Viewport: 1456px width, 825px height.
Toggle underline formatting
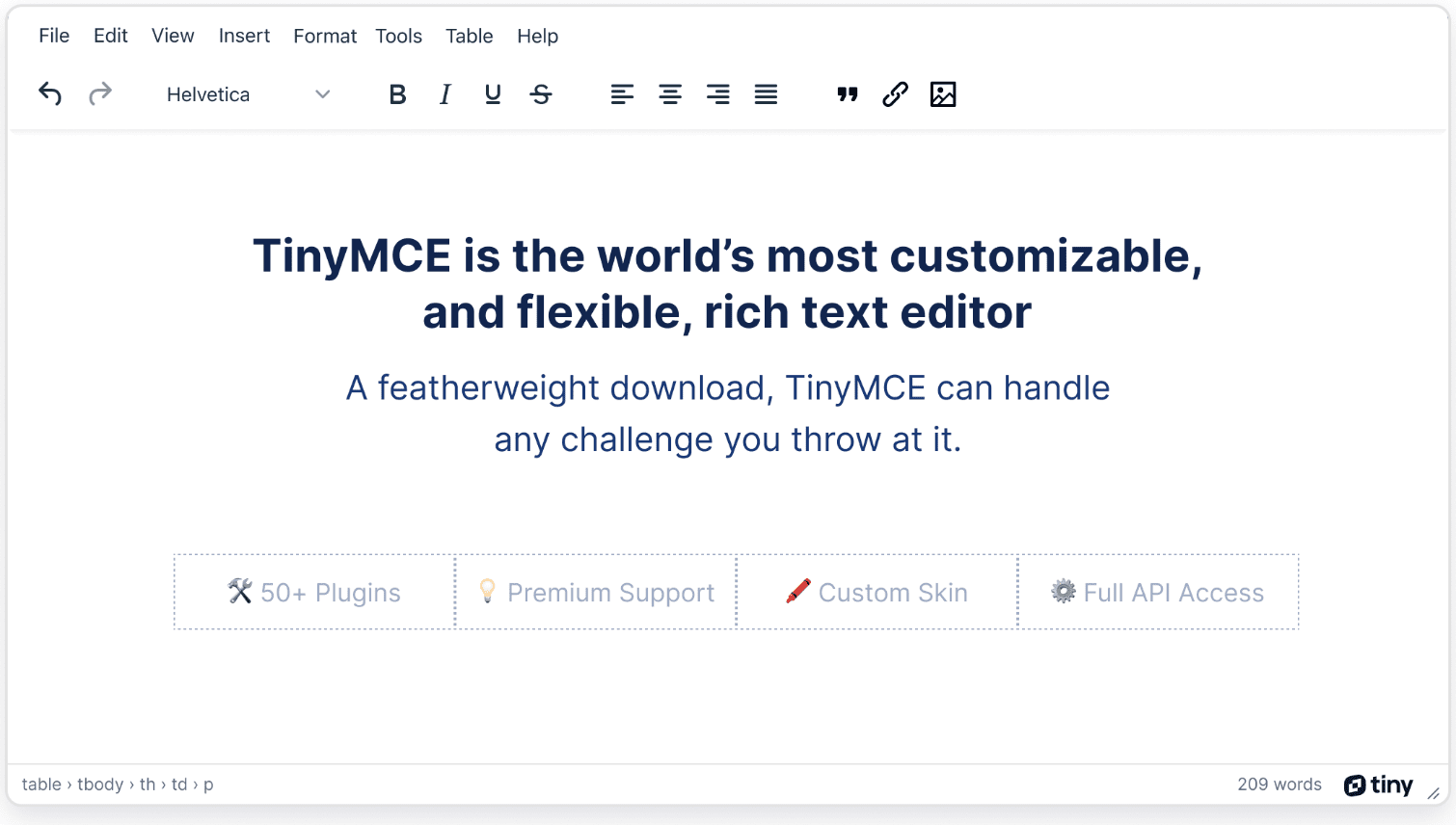(x=493, y=93)
